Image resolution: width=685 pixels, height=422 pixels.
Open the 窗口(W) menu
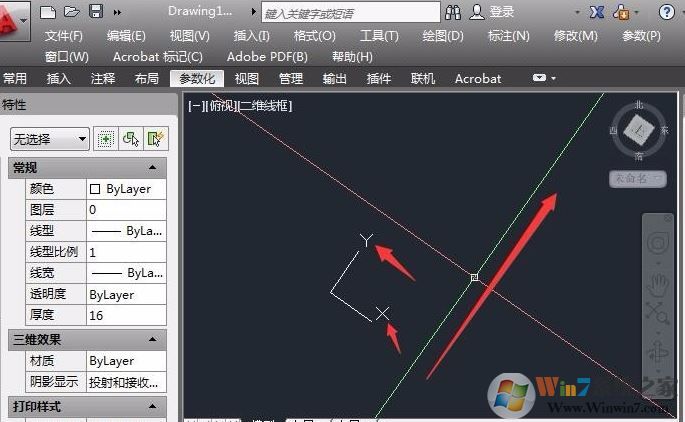[x=67, y=56]
